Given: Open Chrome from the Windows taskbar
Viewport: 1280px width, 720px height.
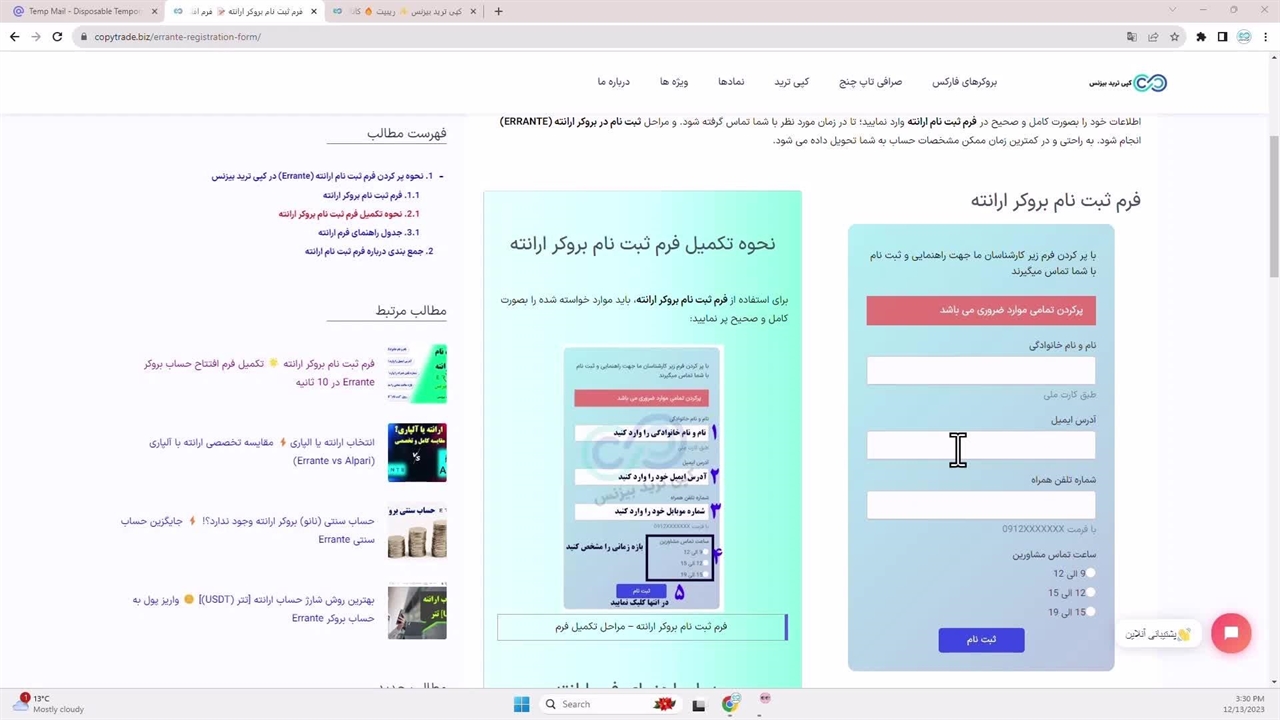Looking at the screenshot, I should tap(730, 704).
